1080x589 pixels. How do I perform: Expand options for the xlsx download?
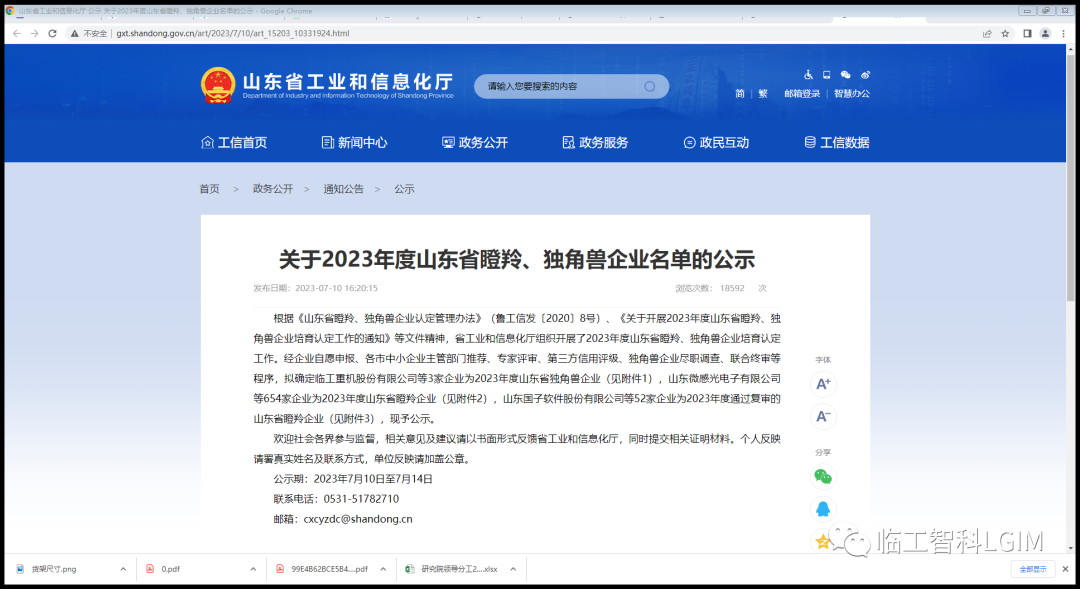tap(513, 569)
